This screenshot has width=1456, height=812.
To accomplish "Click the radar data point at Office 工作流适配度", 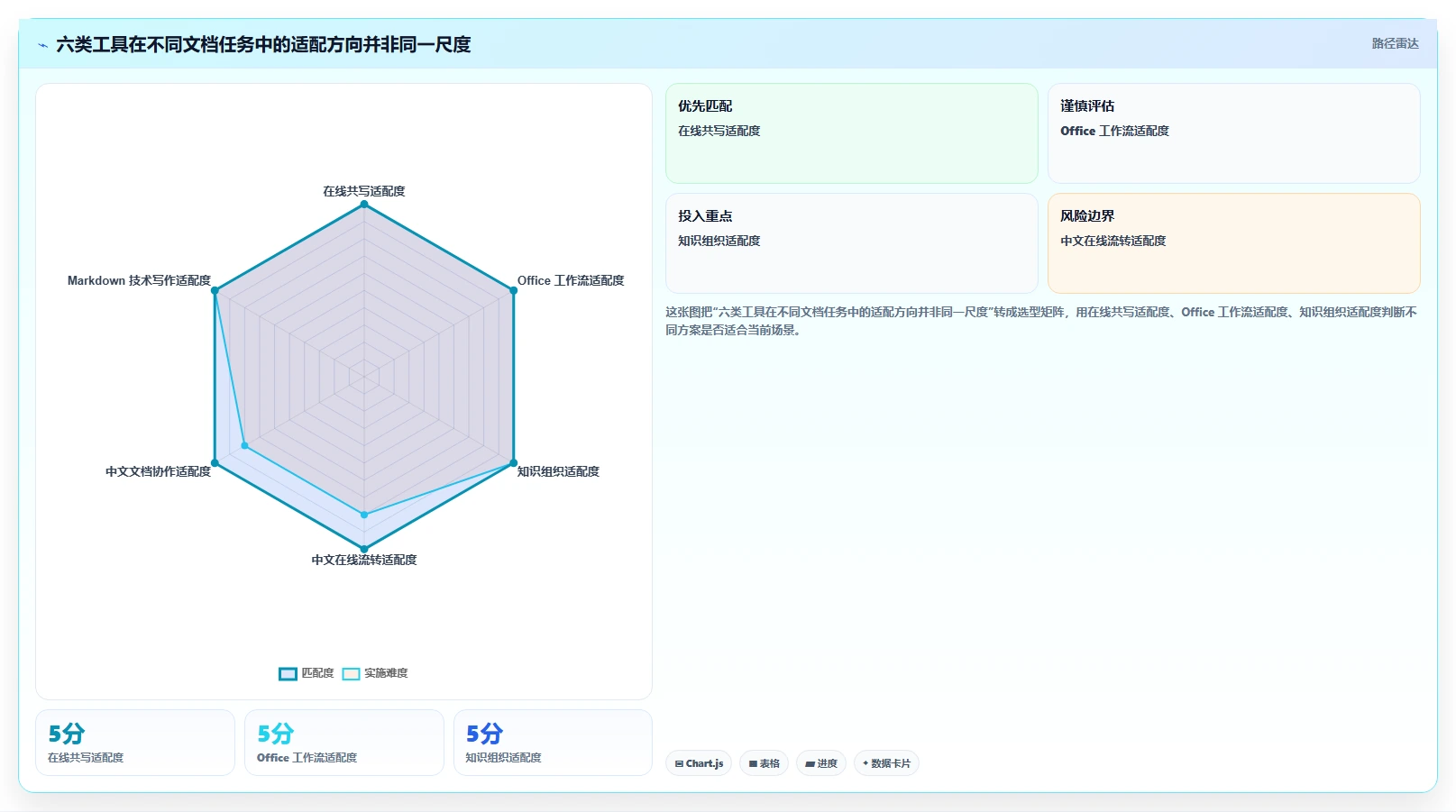I will click(x=513, y=290).
